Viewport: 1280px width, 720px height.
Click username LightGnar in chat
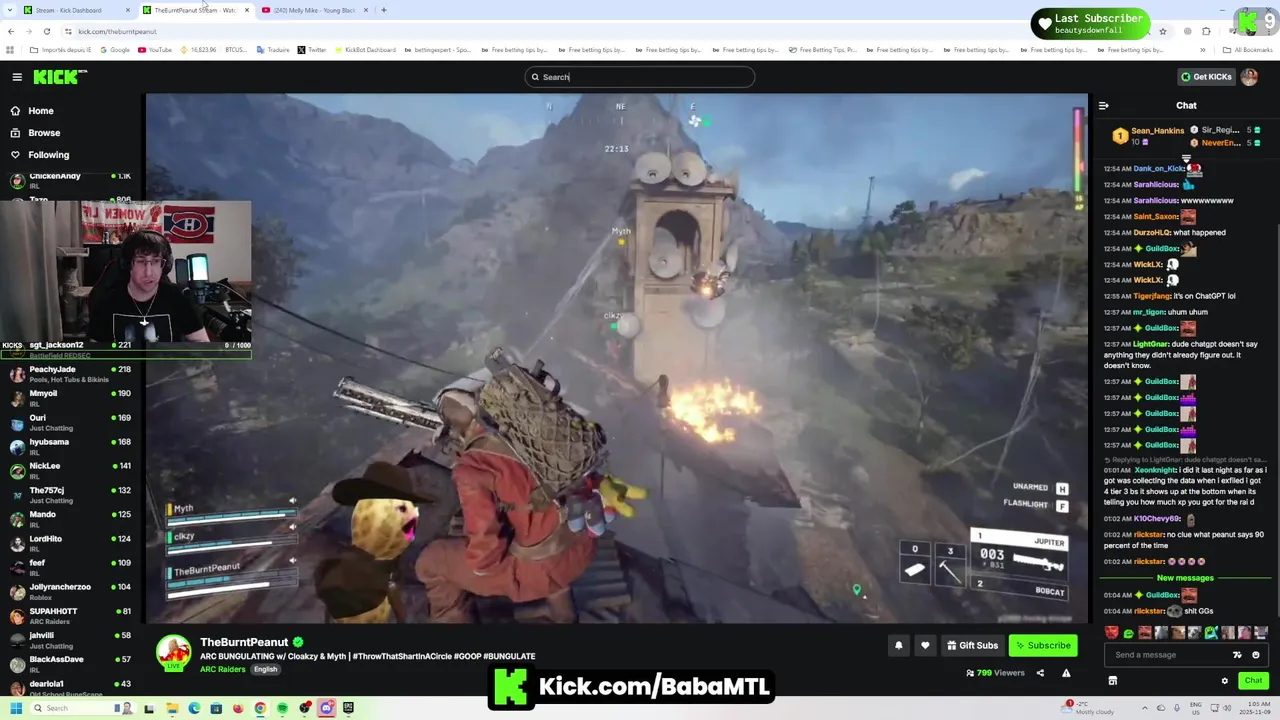coord(1151,344)
